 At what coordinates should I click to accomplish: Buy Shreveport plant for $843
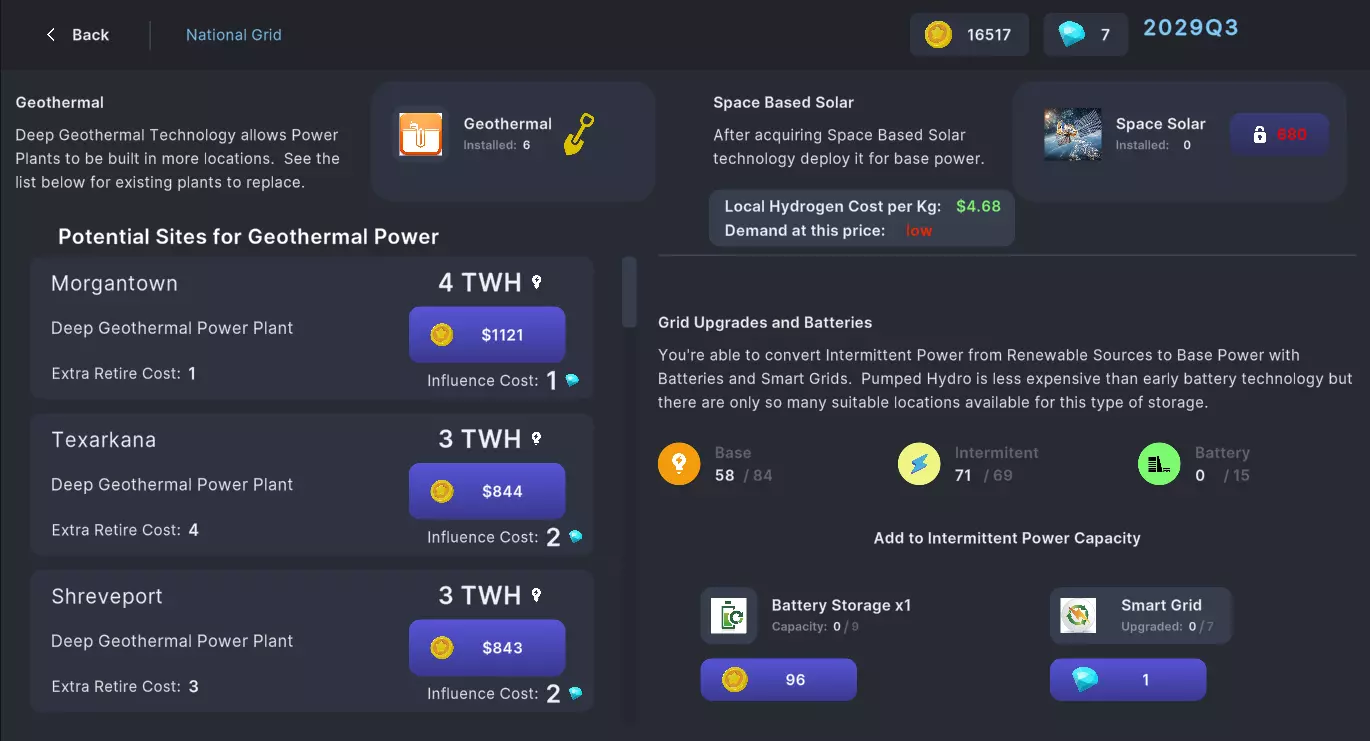[x=487, y=648]
